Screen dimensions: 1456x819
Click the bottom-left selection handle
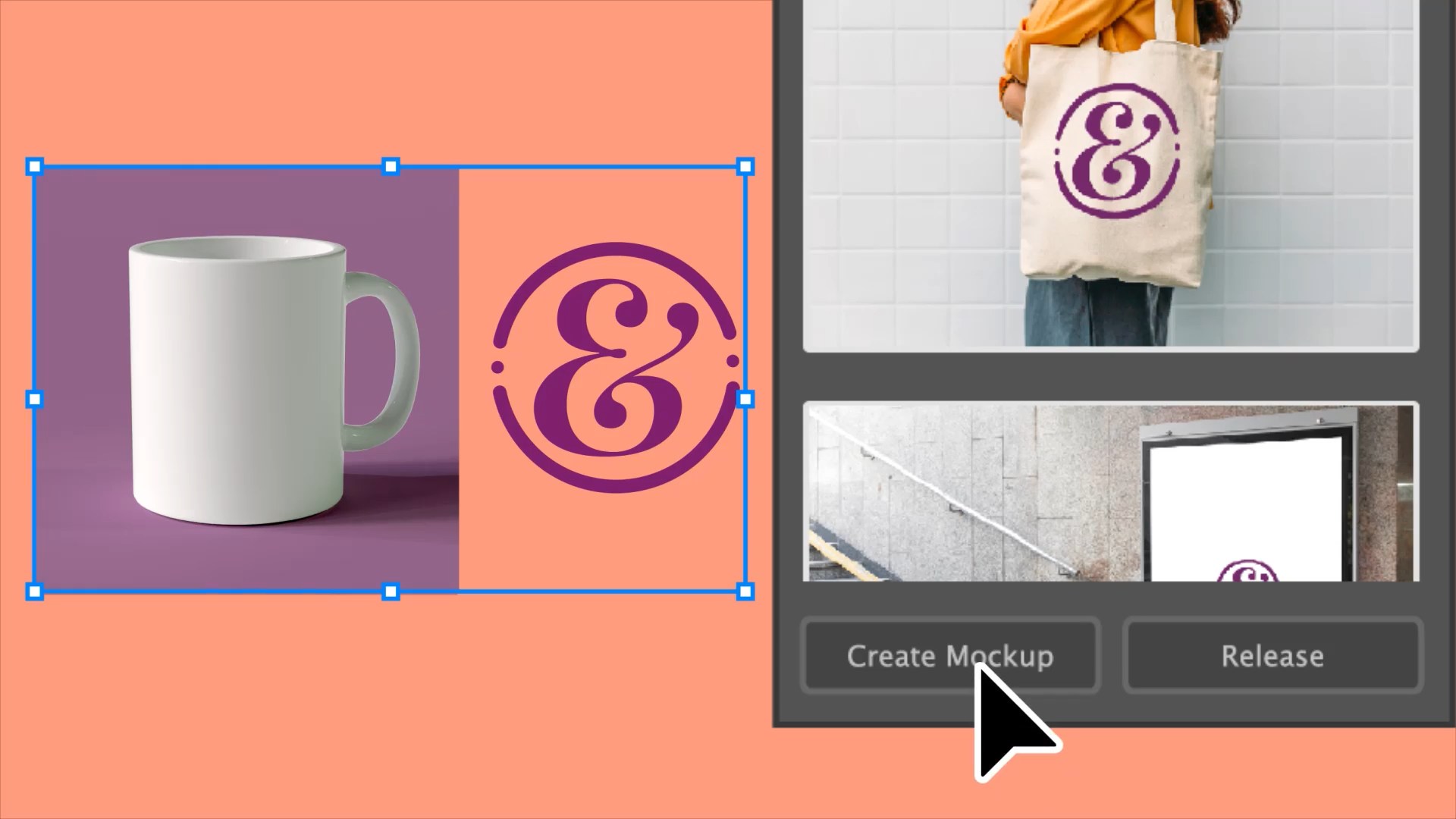(x=35, y=591)
